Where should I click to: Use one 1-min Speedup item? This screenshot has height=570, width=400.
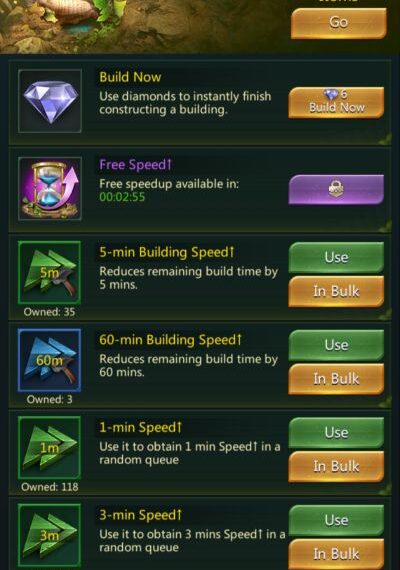pyautogui.click(x=336, y=433)
